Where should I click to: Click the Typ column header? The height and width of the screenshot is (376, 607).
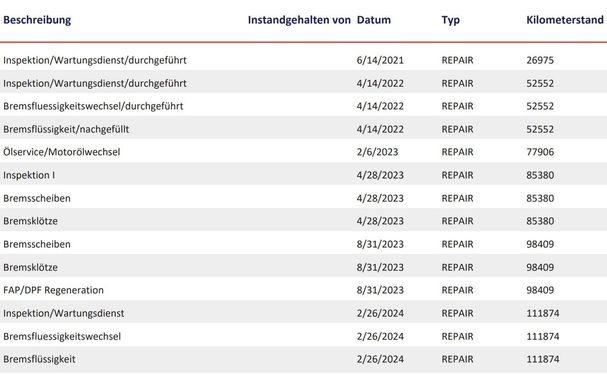pos(451,20)
